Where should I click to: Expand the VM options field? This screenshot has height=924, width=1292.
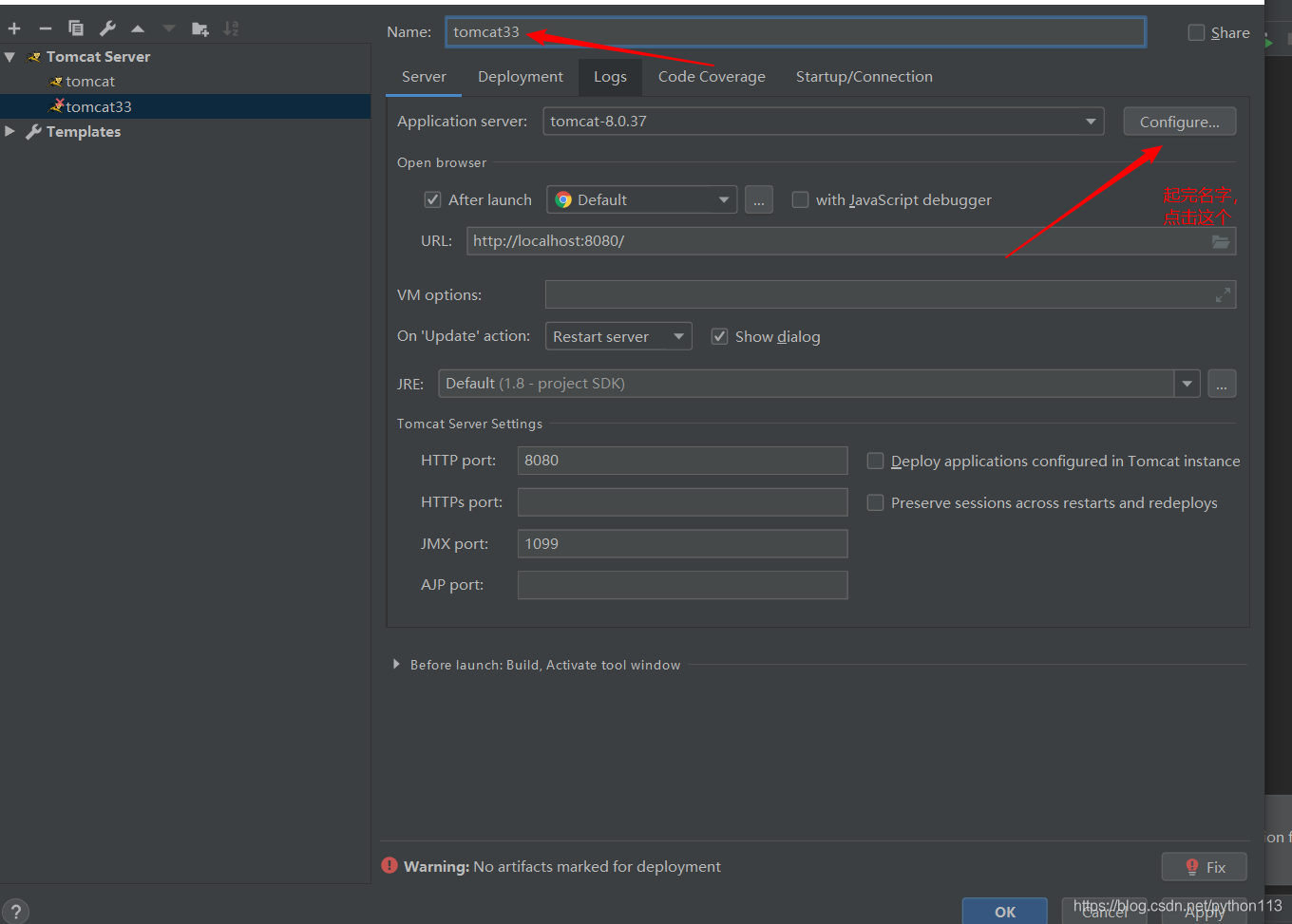point(1223,295)
